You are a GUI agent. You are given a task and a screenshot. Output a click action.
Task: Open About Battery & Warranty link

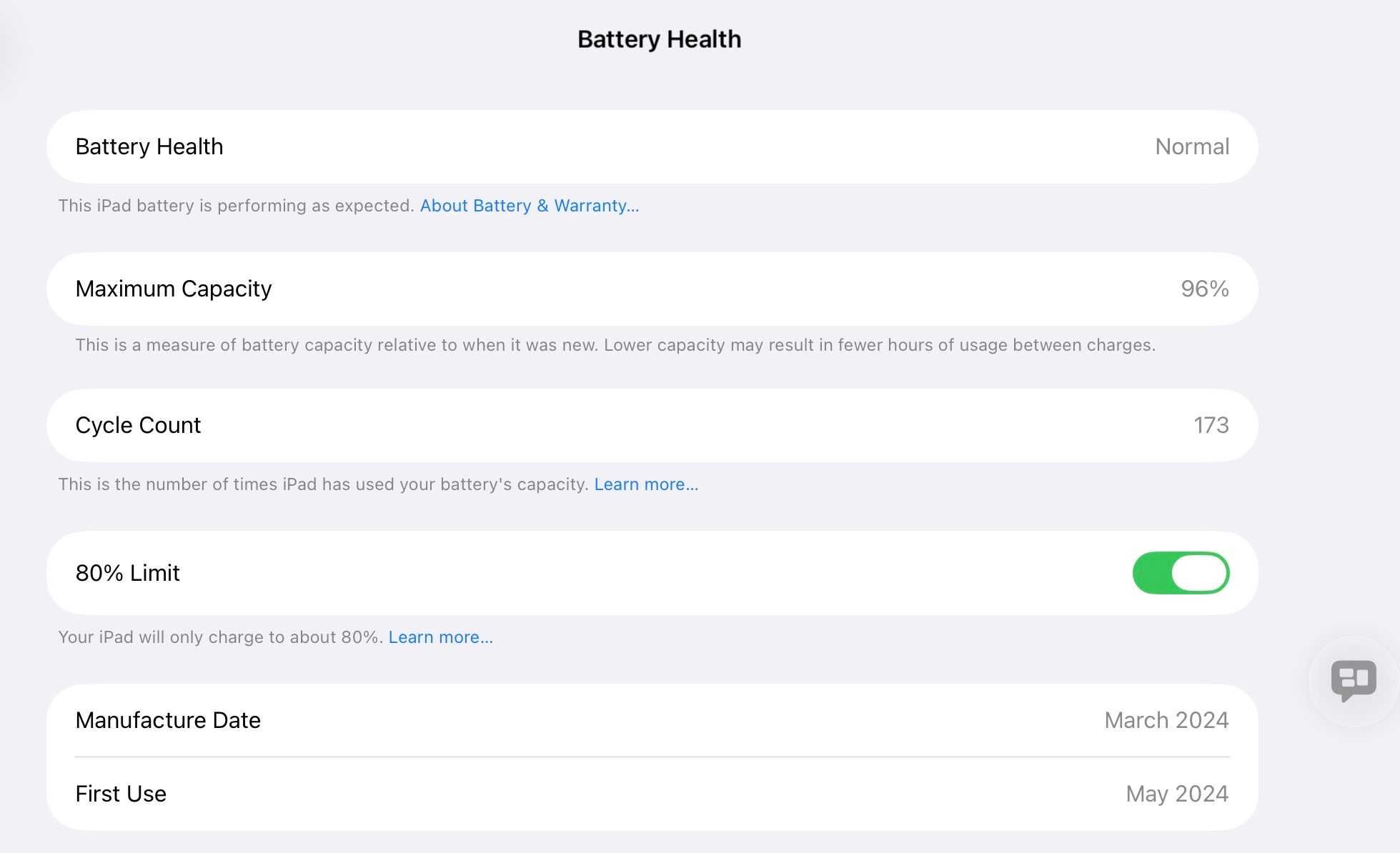point(530,206)
